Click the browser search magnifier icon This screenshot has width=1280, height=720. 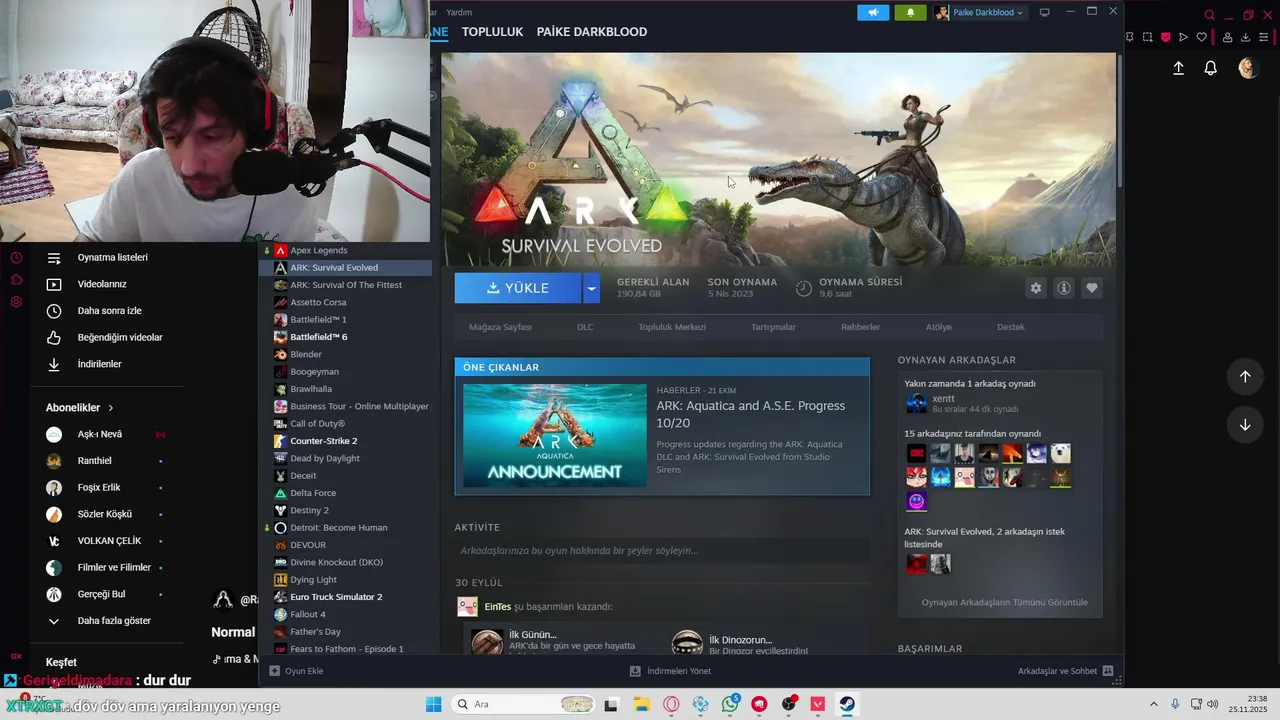[1209, 15]
